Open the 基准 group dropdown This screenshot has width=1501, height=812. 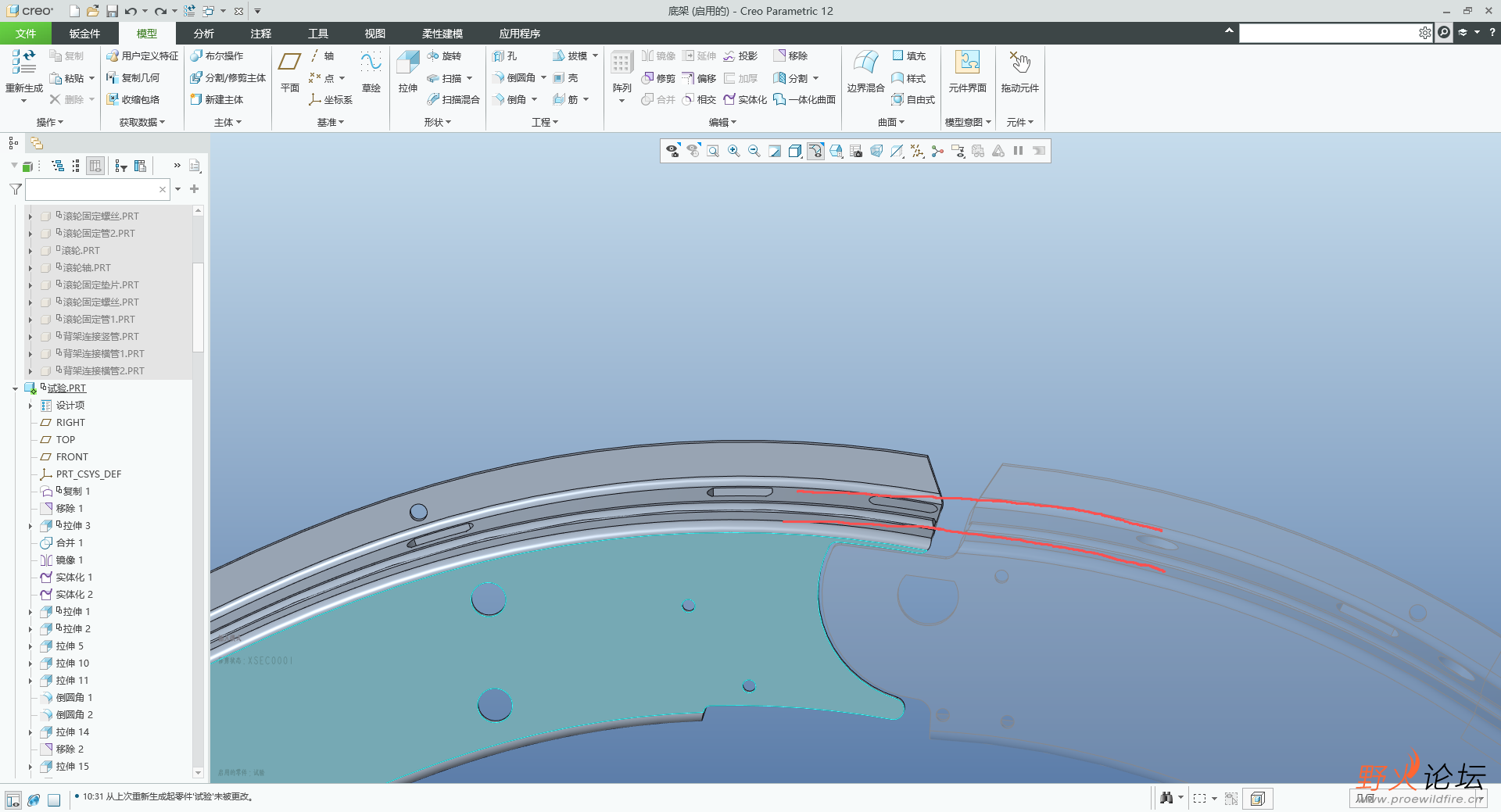point(330,123)
